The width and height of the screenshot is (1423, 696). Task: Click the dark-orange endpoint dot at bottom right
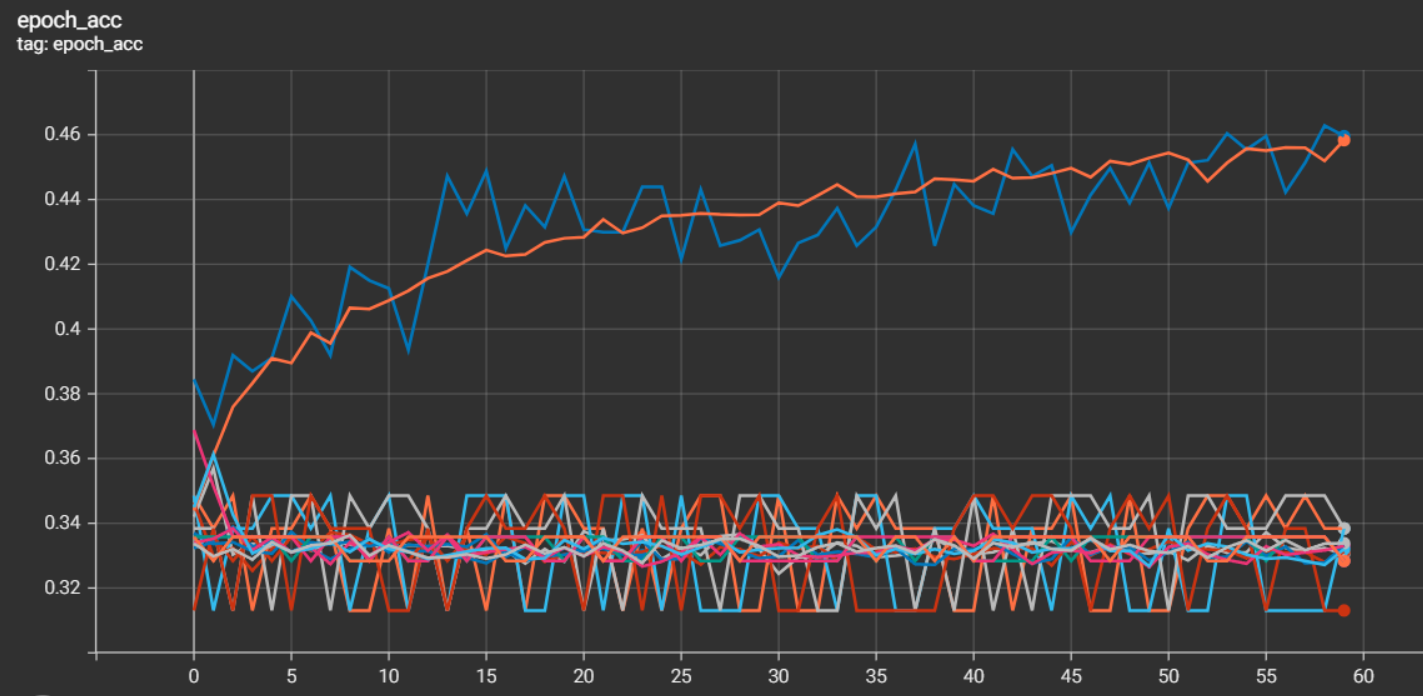click(x=1344, y=610)
